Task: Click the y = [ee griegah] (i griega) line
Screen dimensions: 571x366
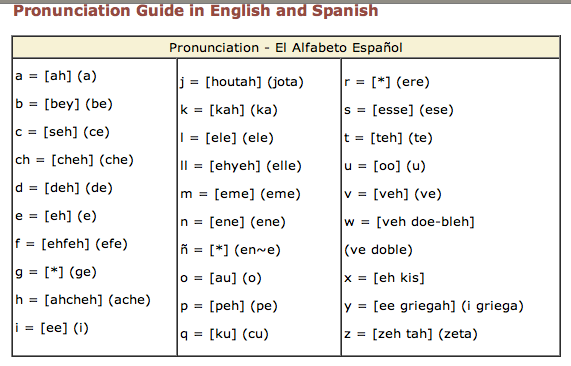Action: point(434,306)
